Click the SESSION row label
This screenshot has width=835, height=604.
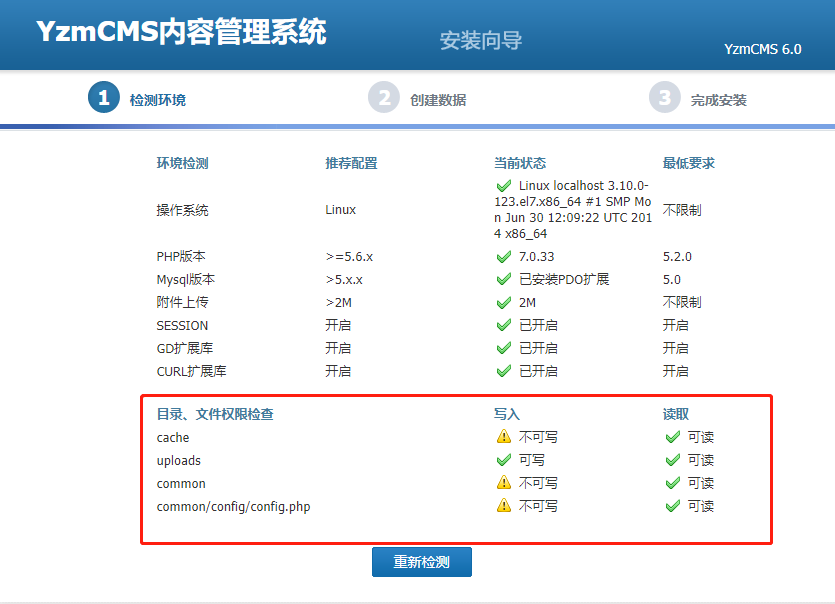tap(182, 325)
